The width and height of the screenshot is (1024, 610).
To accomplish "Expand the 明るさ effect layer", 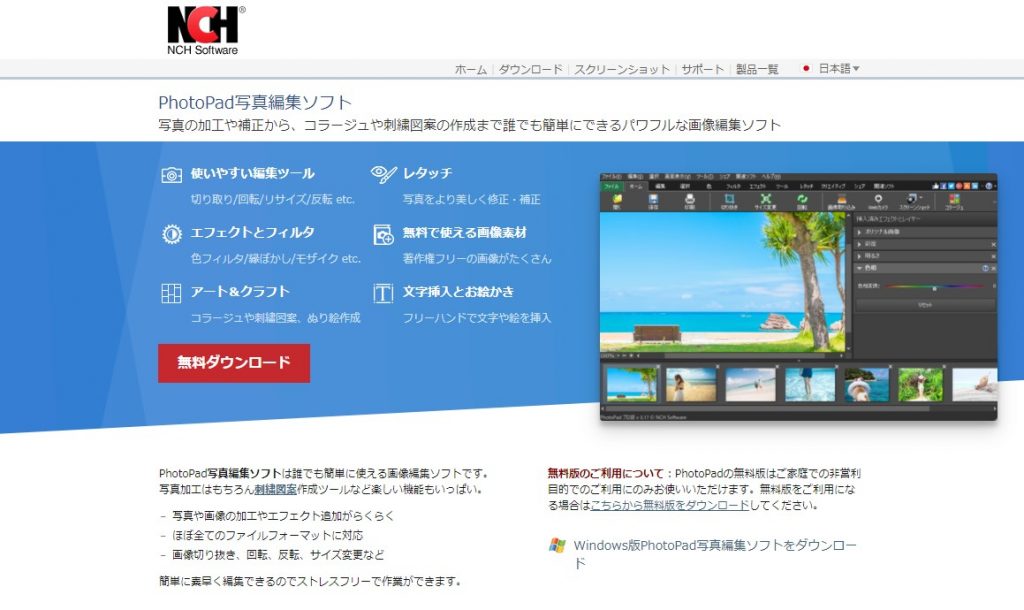I will pos(859,256).
